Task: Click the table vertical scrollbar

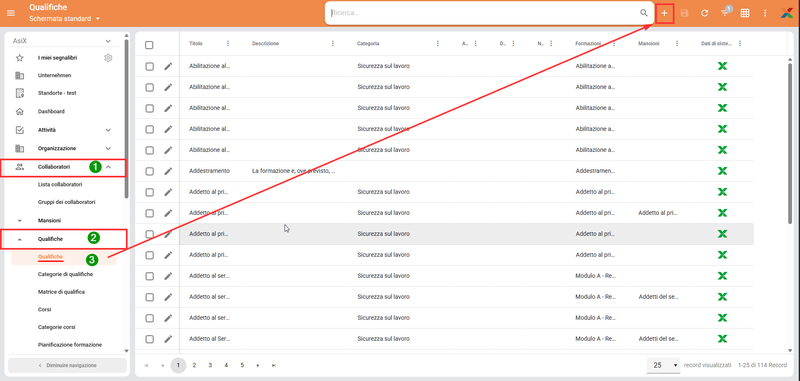Action: tap(790, 143)
